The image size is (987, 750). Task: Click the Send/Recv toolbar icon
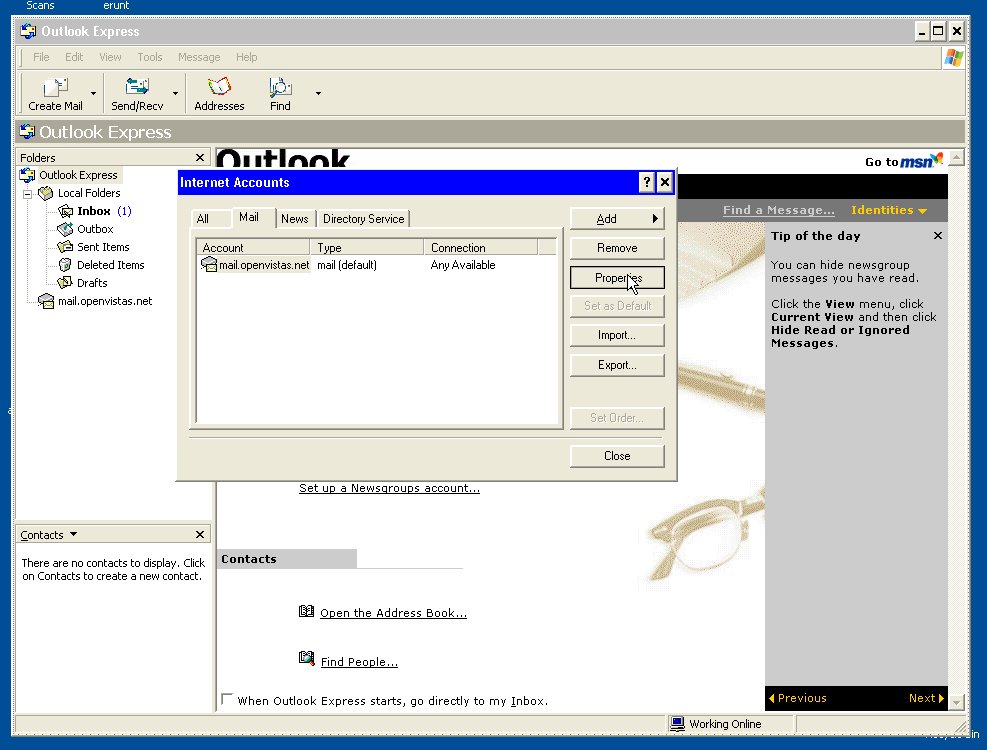pos(137,87)
